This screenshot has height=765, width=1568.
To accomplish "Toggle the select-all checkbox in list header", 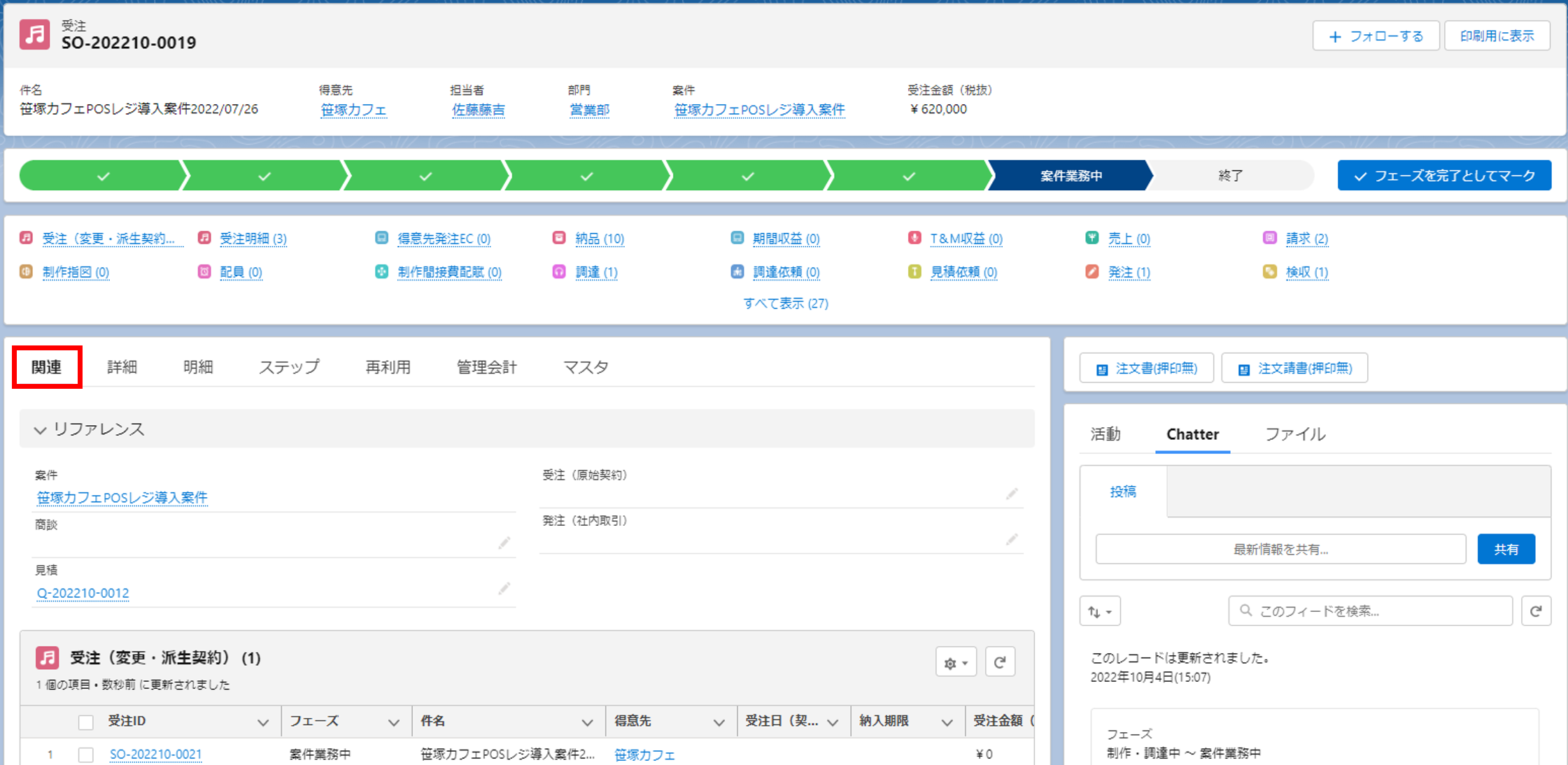I will pyautogui.click(x=86, y=722).
